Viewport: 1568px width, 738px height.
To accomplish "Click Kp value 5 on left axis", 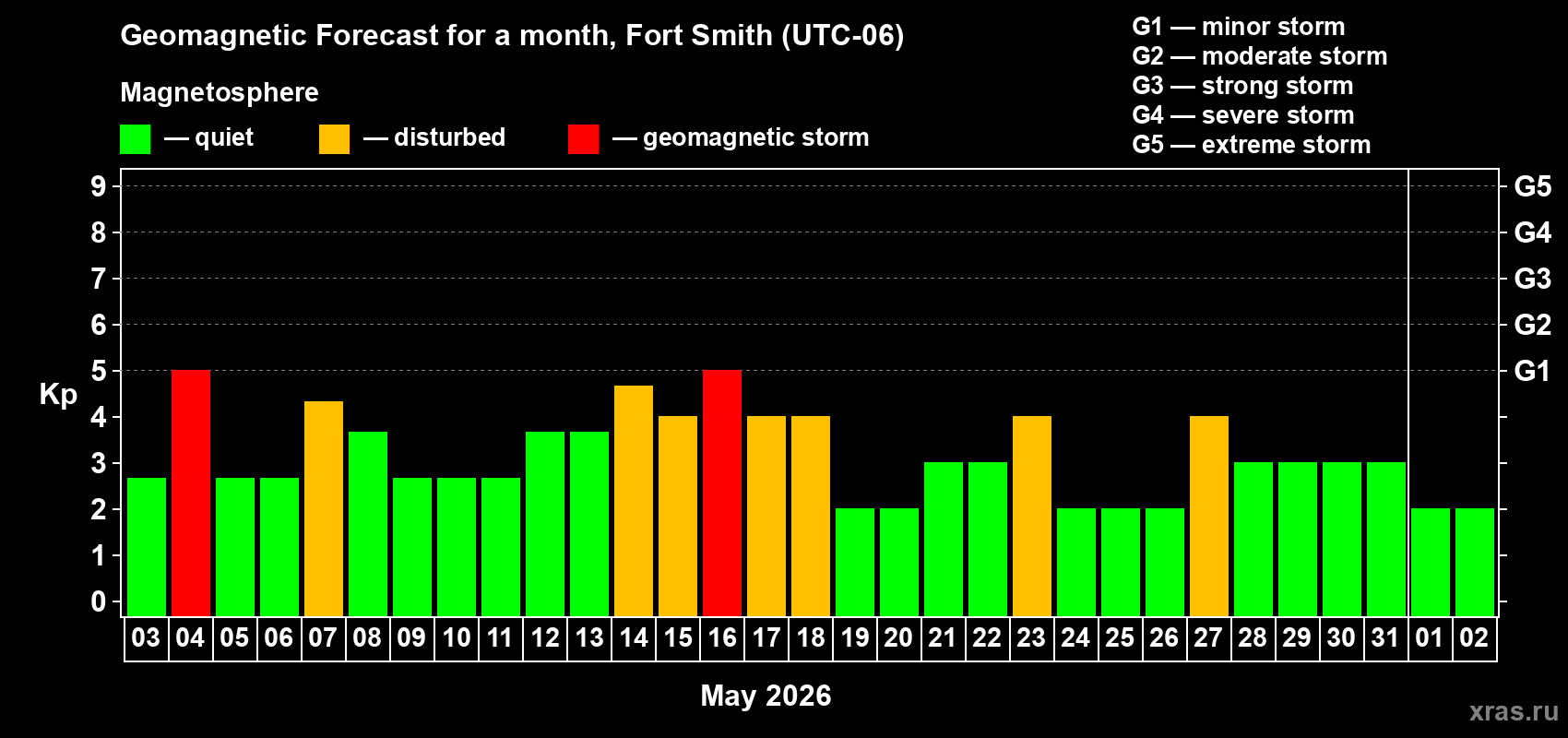I will coord(99,371).
